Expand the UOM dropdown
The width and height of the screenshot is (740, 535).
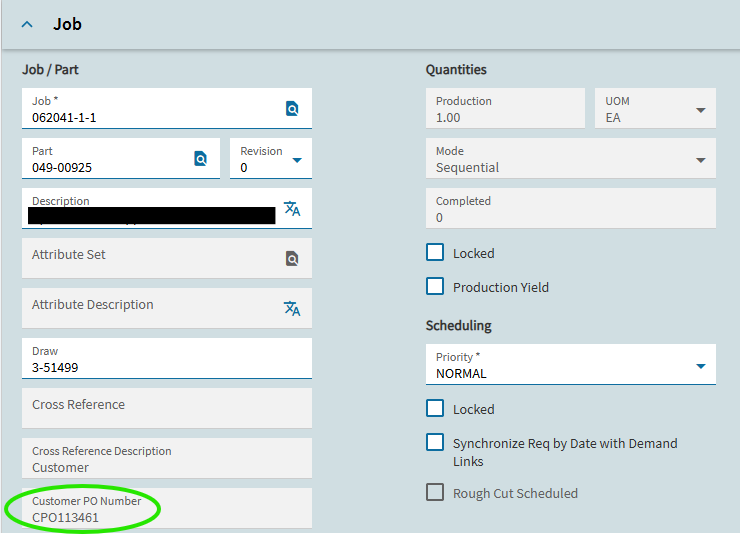700,110
